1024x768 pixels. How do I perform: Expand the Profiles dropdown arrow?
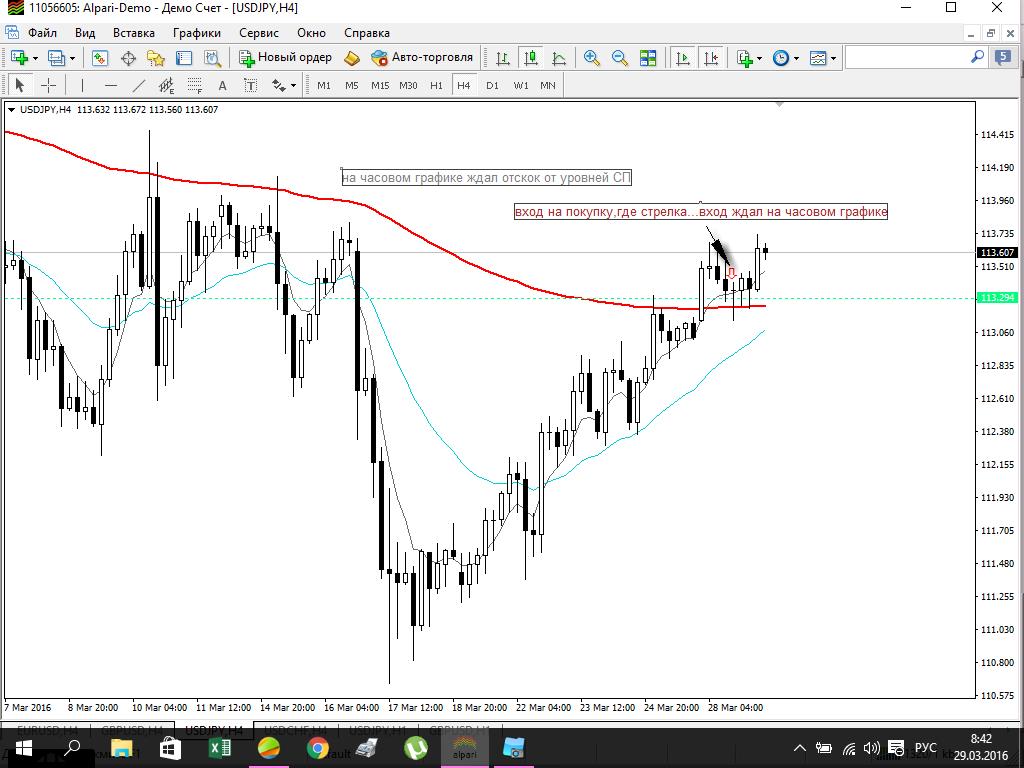pos(72,59)
